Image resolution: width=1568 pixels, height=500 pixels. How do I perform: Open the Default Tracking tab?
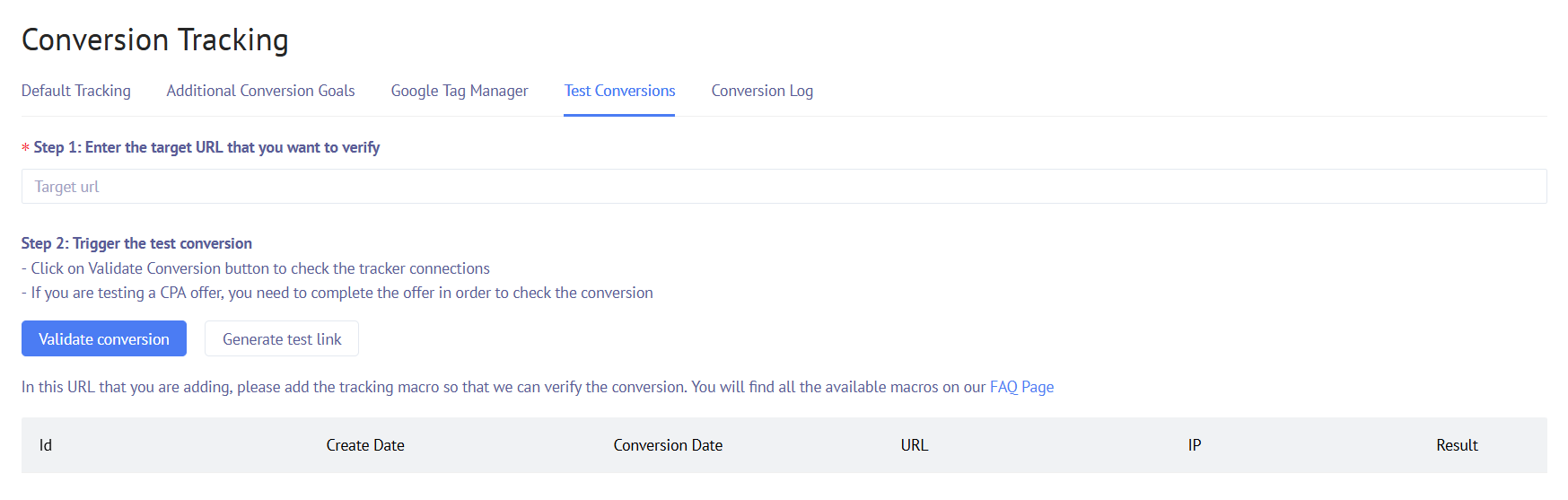tap(75, 91)
